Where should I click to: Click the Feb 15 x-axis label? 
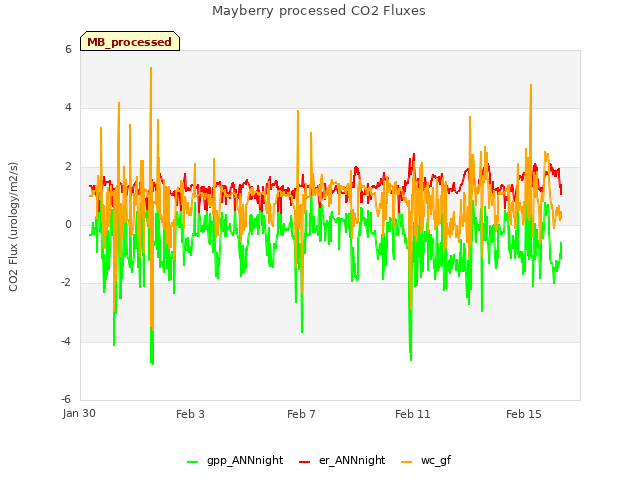point(524,414)
